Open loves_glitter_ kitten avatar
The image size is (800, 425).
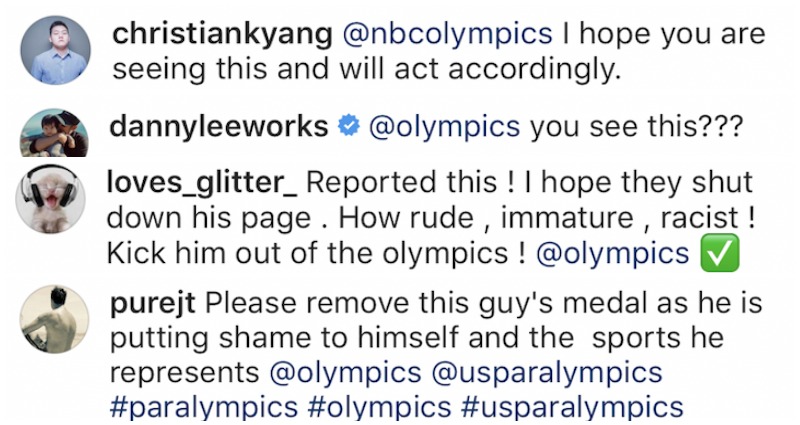pos(51,199)
